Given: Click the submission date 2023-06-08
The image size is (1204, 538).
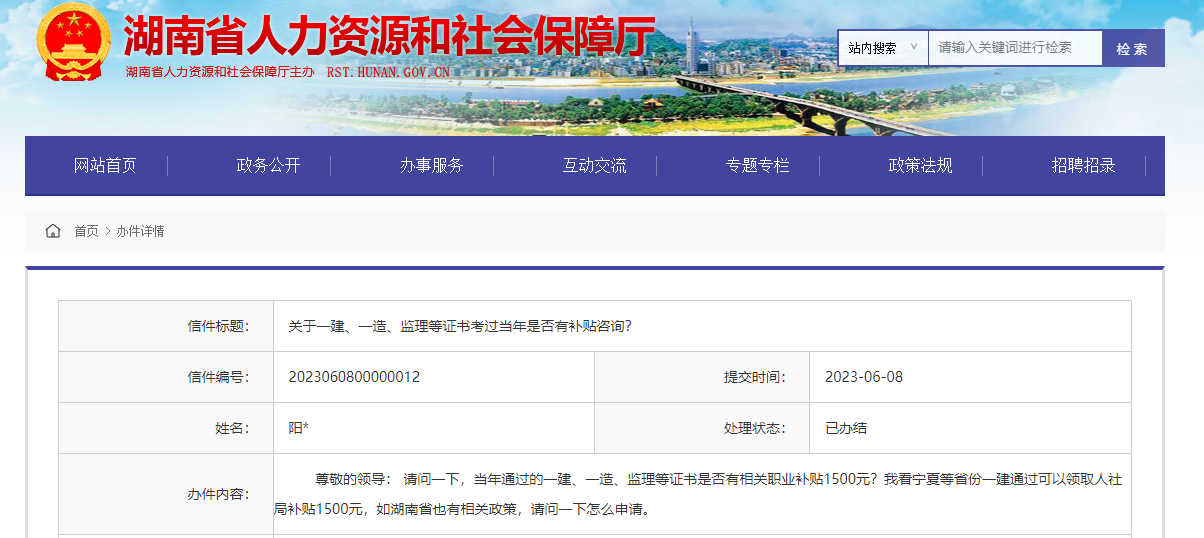Looking at the screenshot, I should tap(864, 377).
